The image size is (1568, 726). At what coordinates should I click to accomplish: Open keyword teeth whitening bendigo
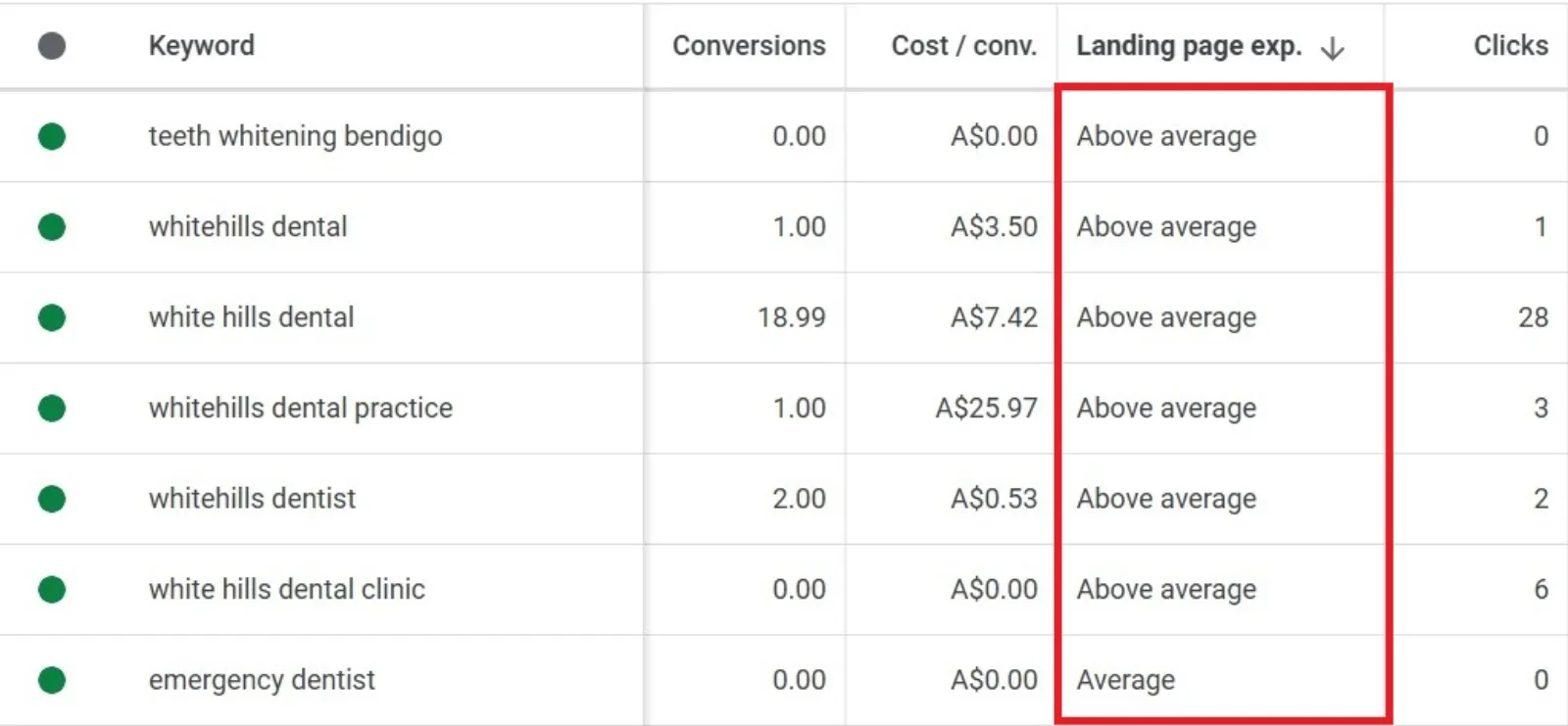tap(295, 136)
